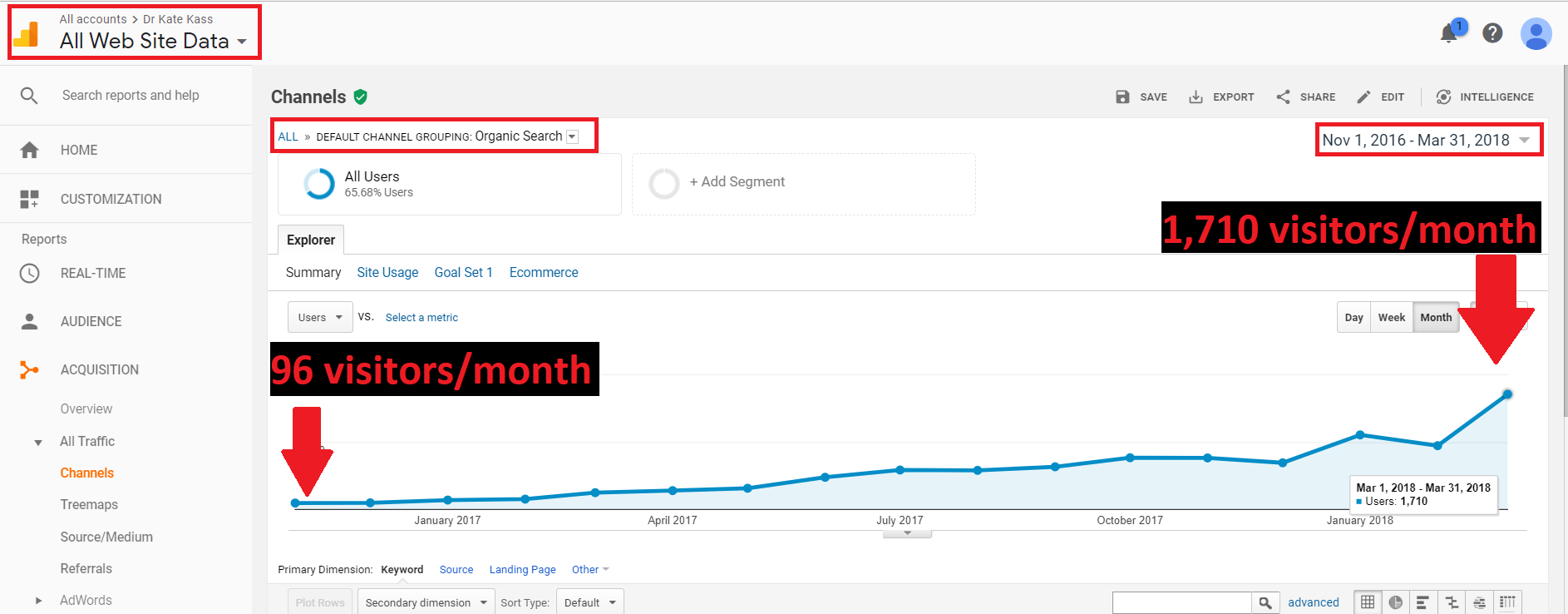Expand the Secondary dimension dropdown
The width and height of the screenshot is (1568, 614).
click(x=425, y=602)
